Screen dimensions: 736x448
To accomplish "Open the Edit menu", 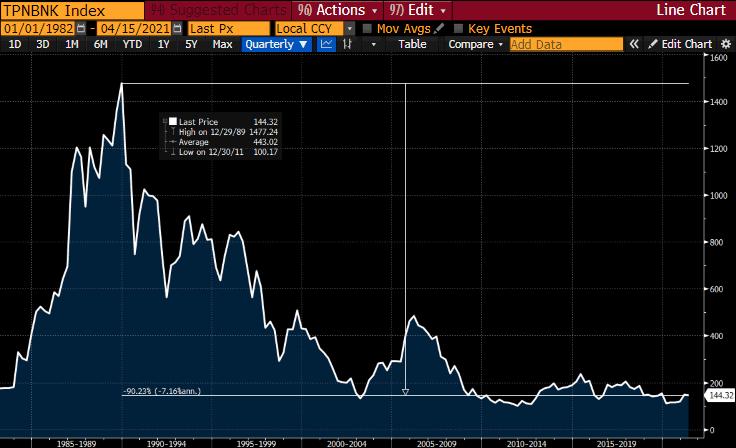I will pos(417,10).
